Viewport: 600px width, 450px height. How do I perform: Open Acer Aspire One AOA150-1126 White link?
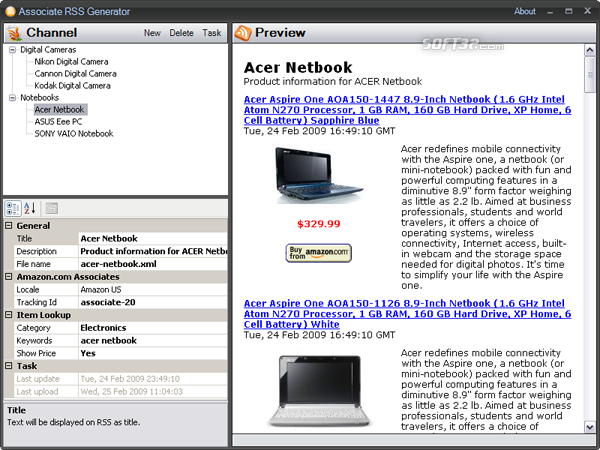coord(408,314)
